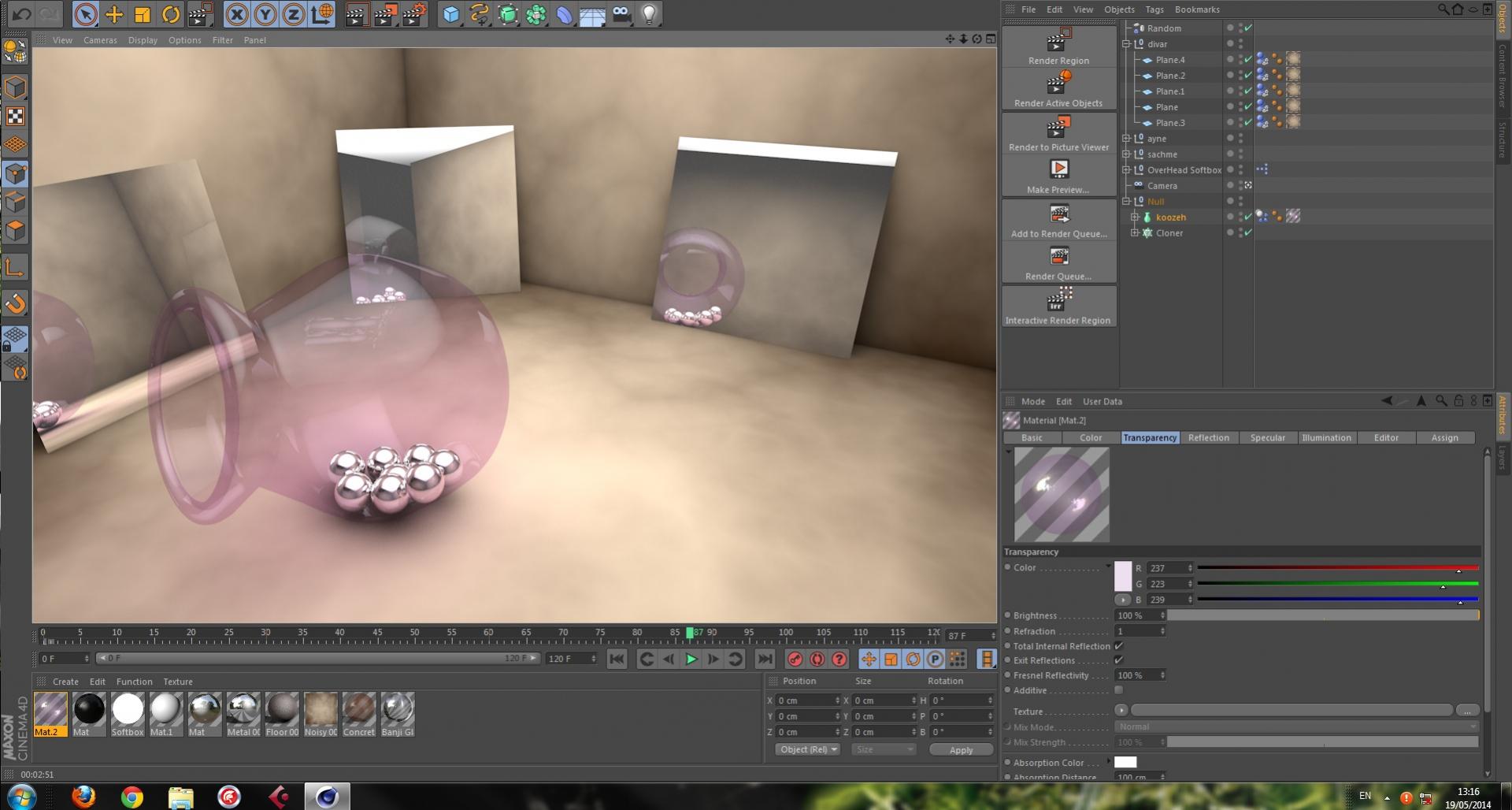Toggle visibility dots for ayne
Image resolution: width=1512 pixels, height=810 pixels.
pyautogui.click(x=1240, y=138)
